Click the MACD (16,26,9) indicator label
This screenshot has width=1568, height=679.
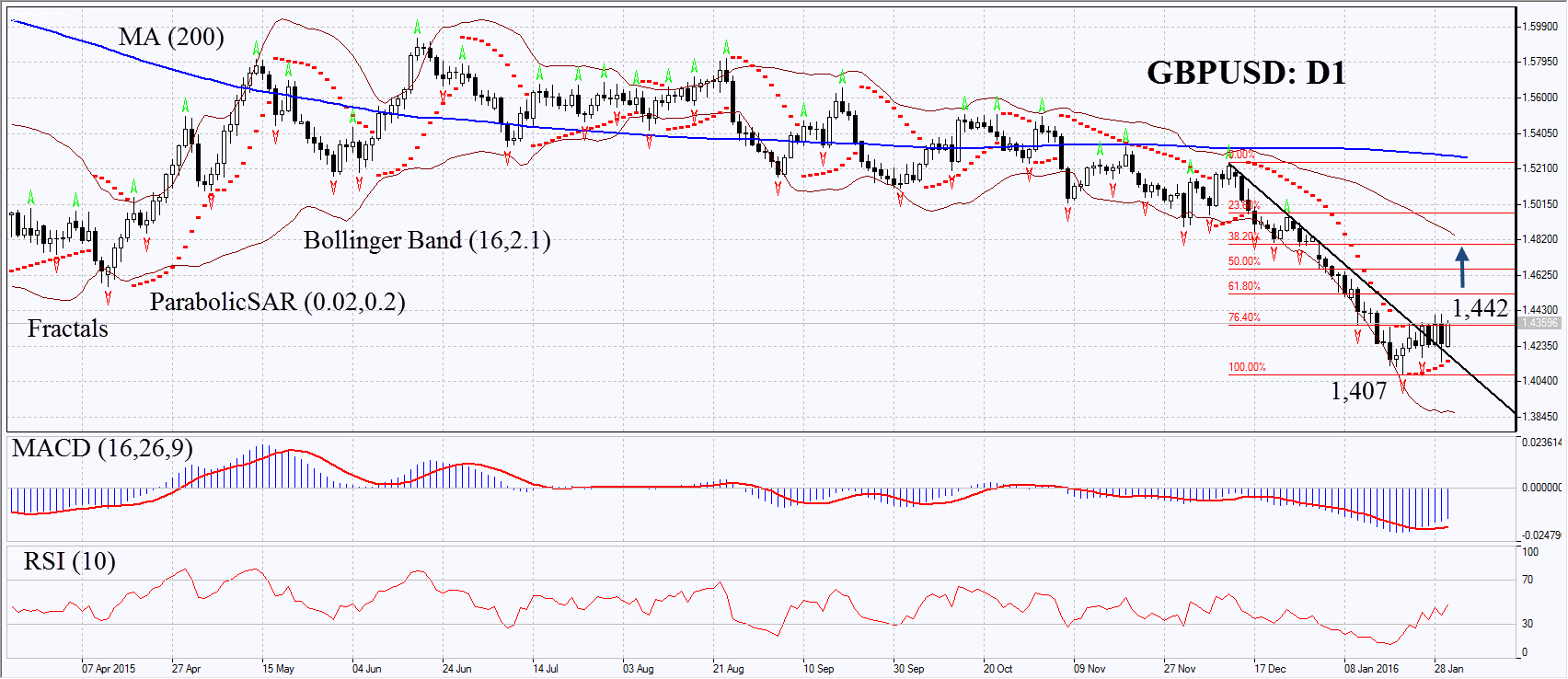pos(102,448)
